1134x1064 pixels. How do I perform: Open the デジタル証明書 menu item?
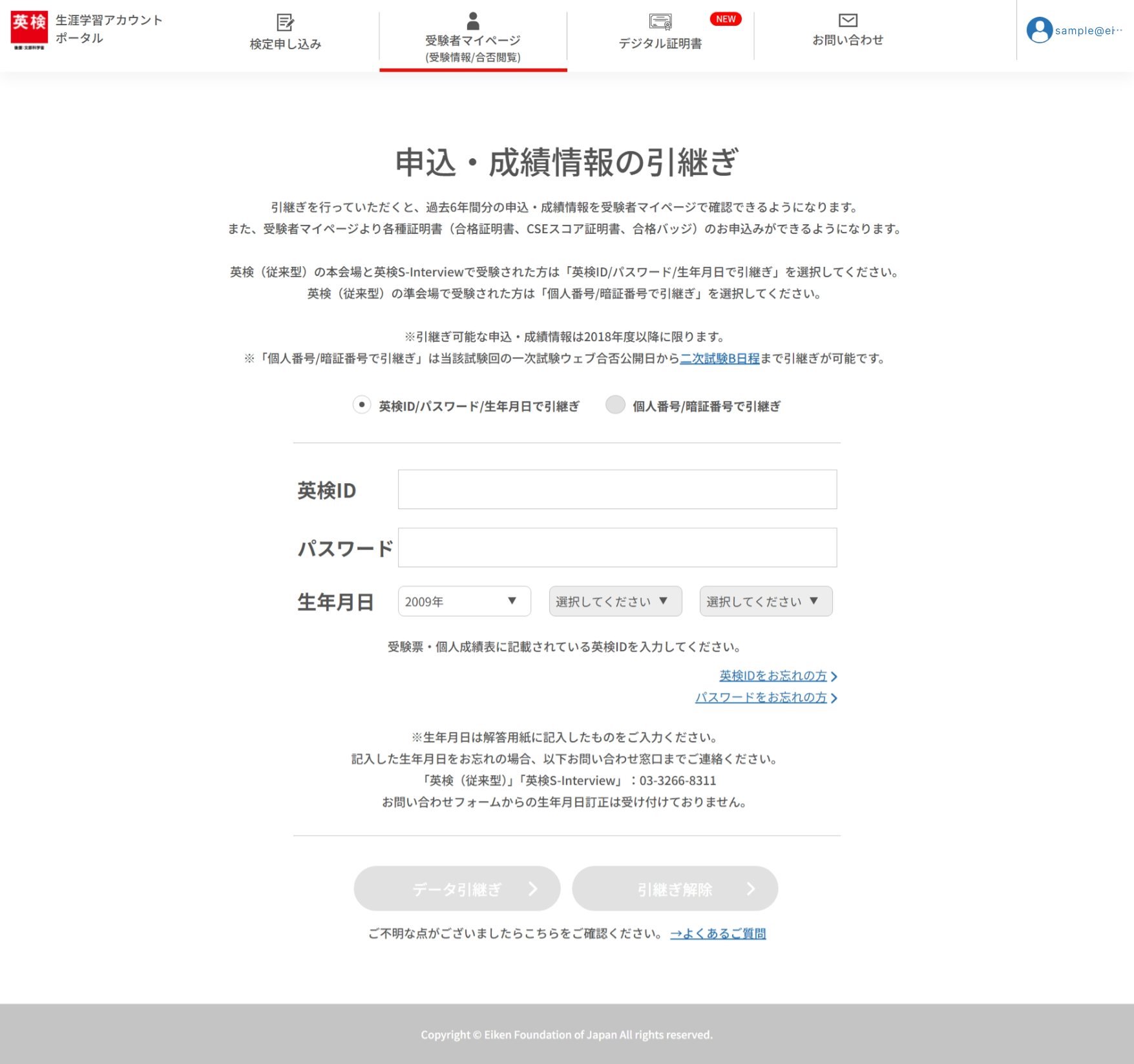click(x=660, y=43)
